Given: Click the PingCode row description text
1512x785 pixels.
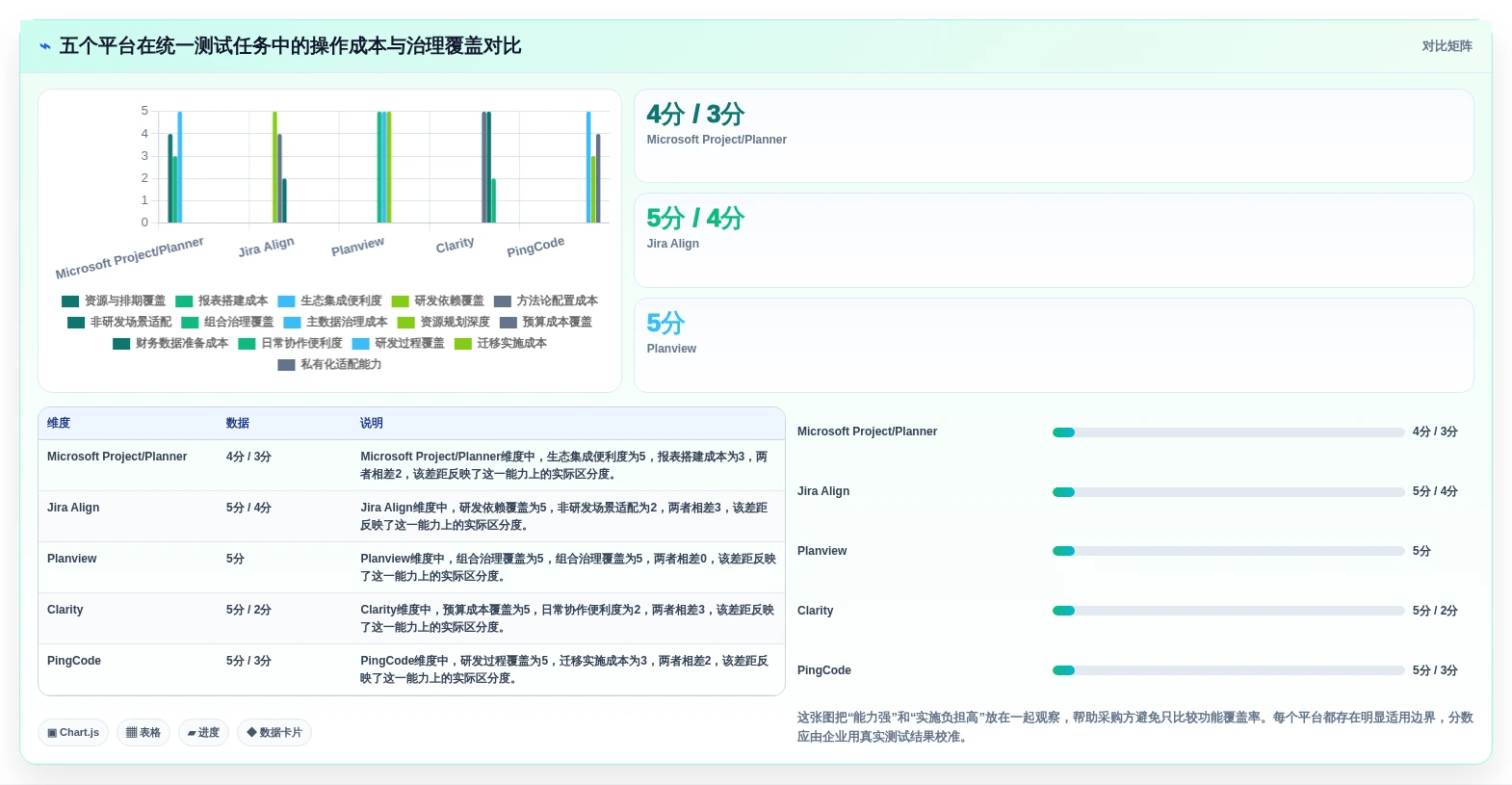Looking at the screenshot, I should tap(565, 669).
